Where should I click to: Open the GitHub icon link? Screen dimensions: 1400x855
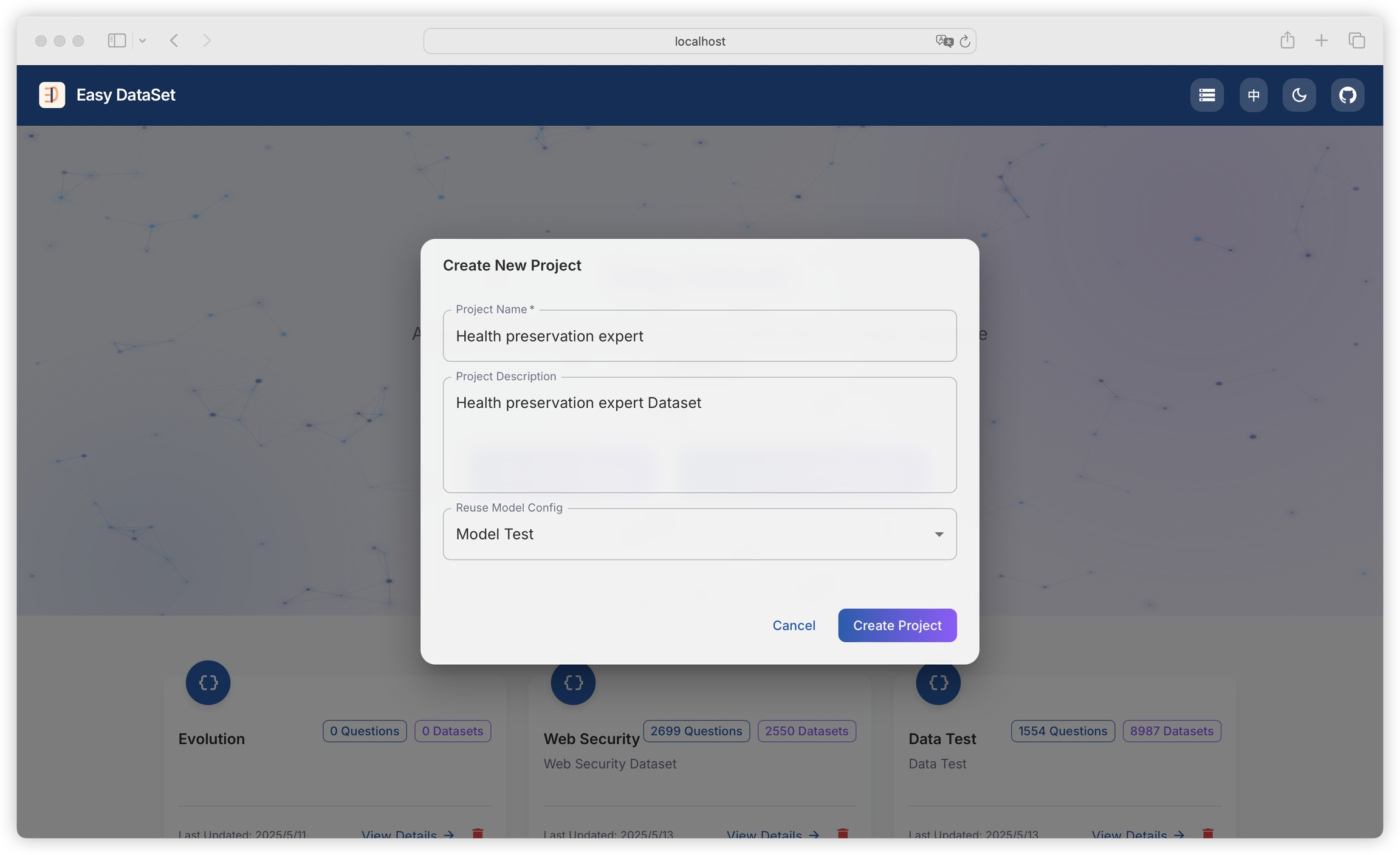click(x=1347, y=95)
